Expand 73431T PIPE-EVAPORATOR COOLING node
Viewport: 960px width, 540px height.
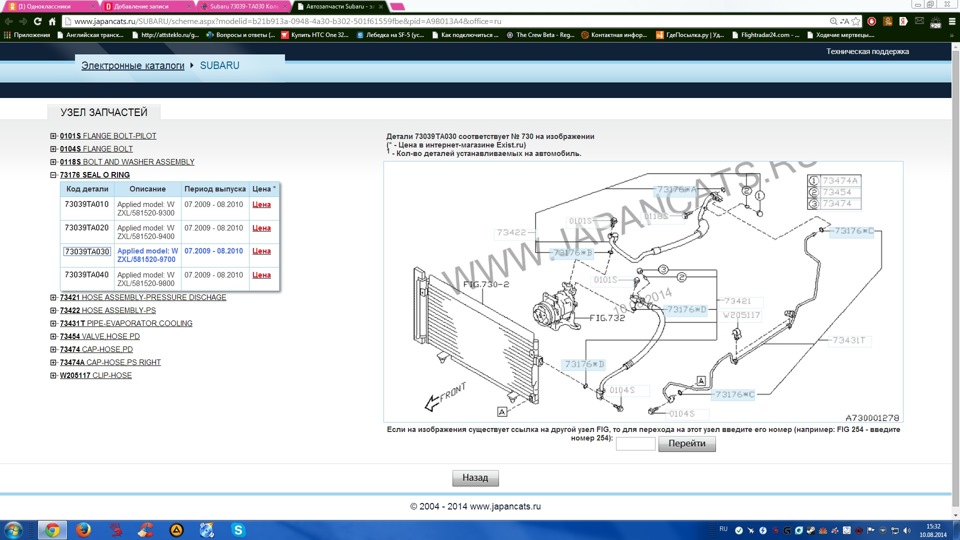(x=53, y=323)
